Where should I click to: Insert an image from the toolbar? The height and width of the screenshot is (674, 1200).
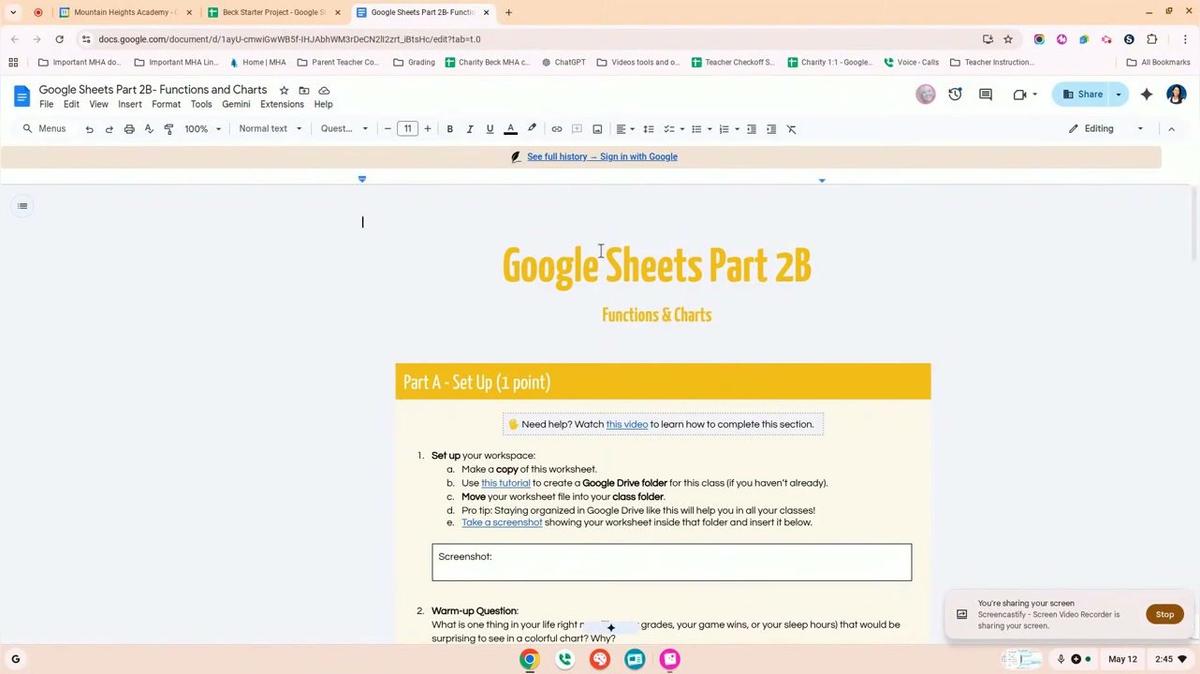597,129
